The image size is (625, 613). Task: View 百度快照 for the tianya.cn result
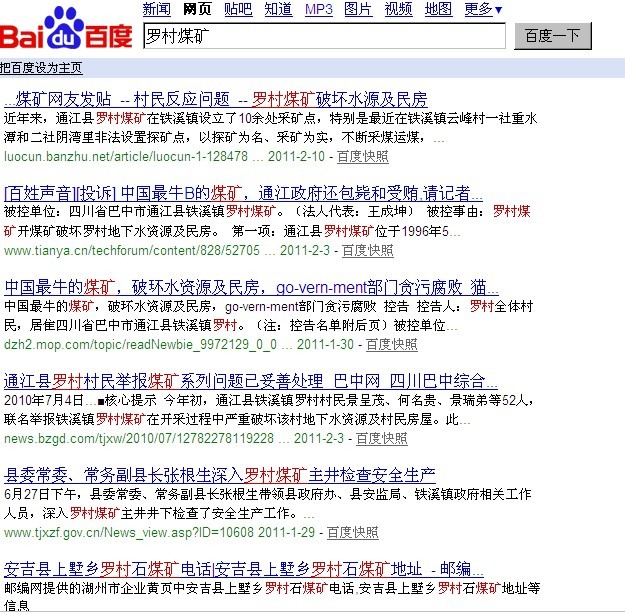(x=369, y=250)
